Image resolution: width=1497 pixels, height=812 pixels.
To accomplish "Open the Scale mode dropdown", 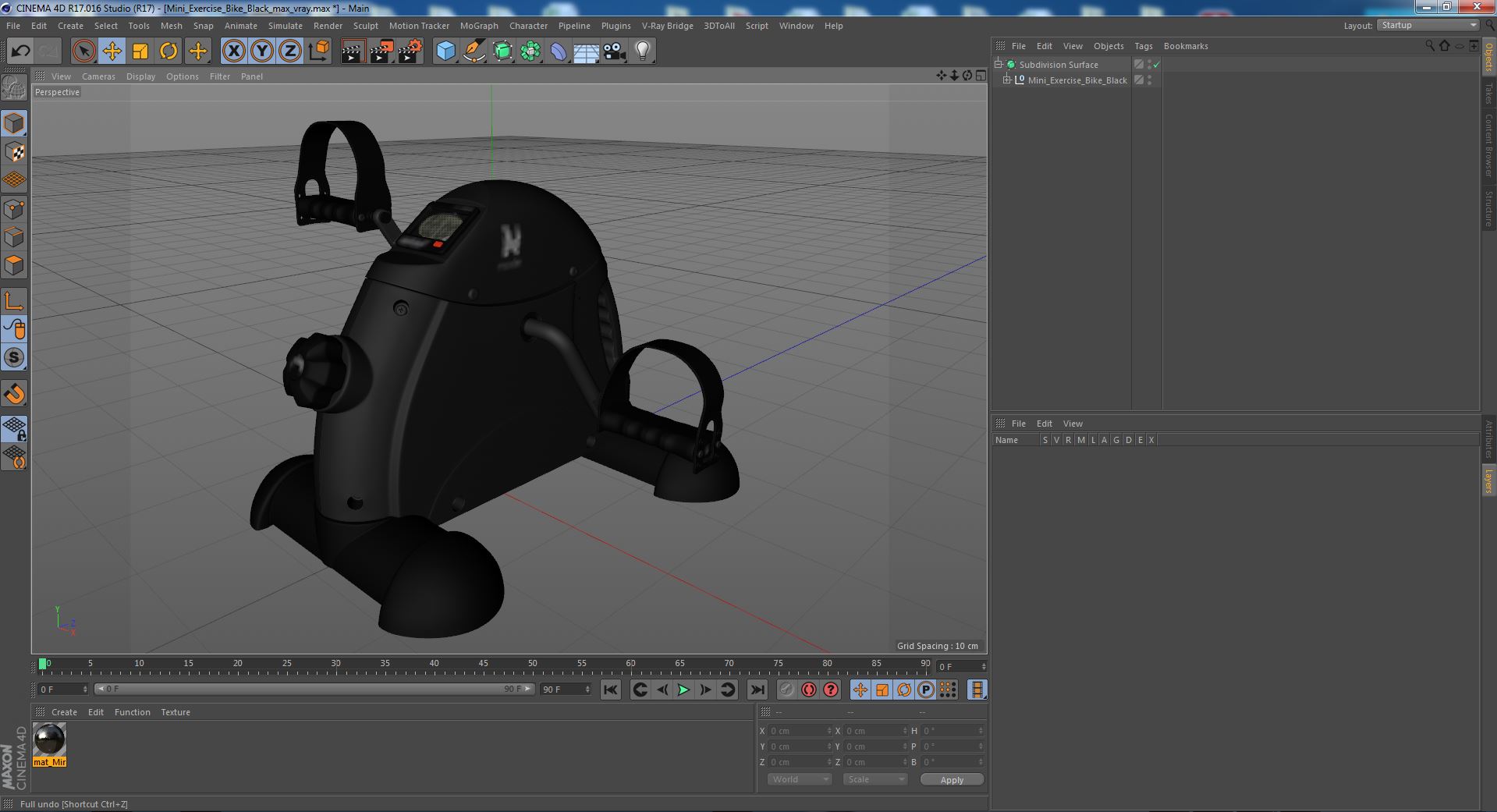I will (x=875, y=779).
